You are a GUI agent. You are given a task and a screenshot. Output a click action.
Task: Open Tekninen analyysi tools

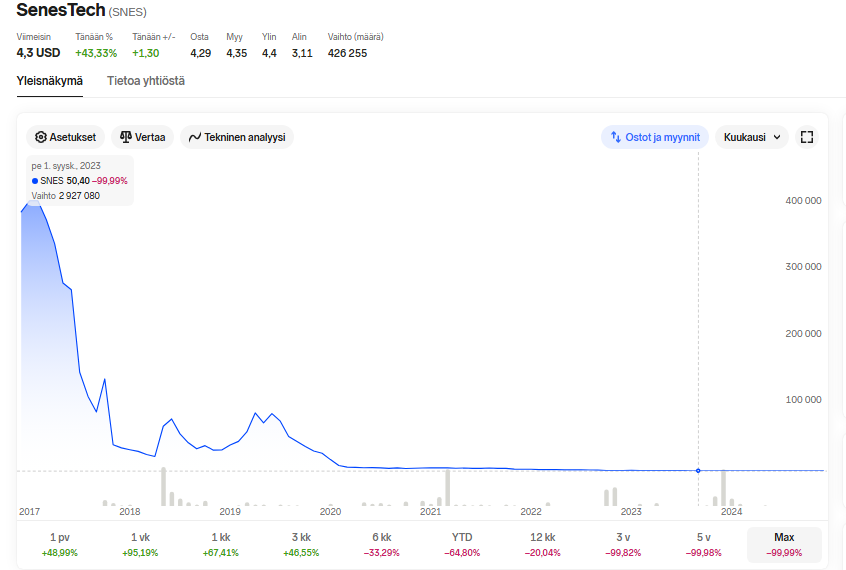pos(237,137)
